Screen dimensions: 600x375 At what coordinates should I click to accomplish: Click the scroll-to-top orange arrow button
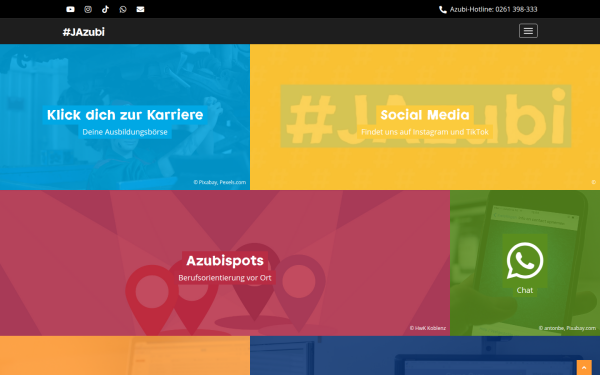tap(584, 367)
